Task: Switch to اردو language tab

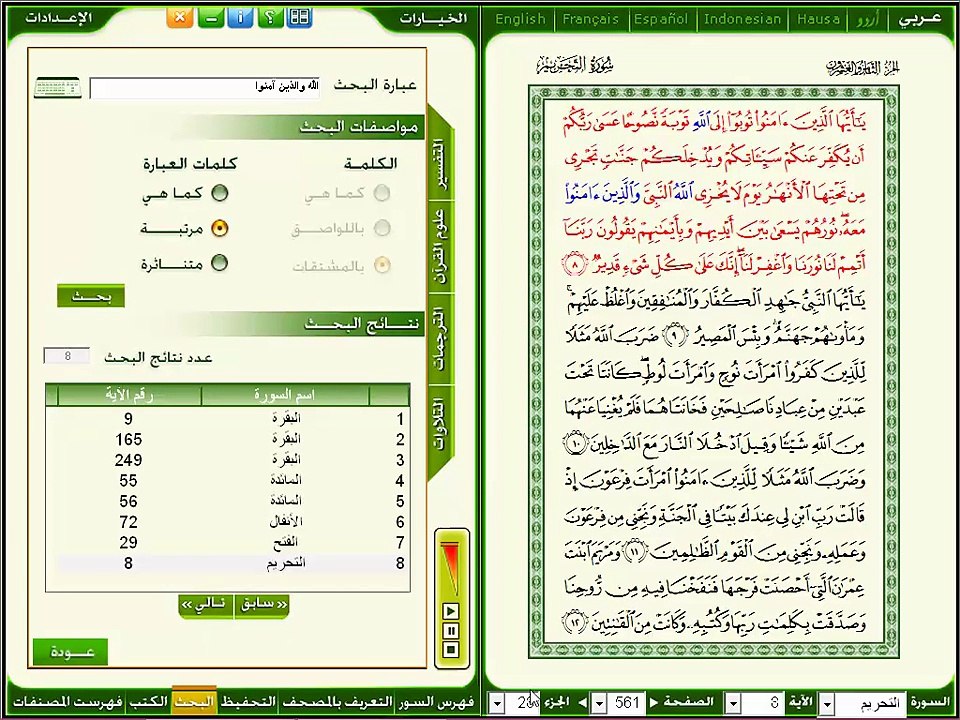Action: 868,19
